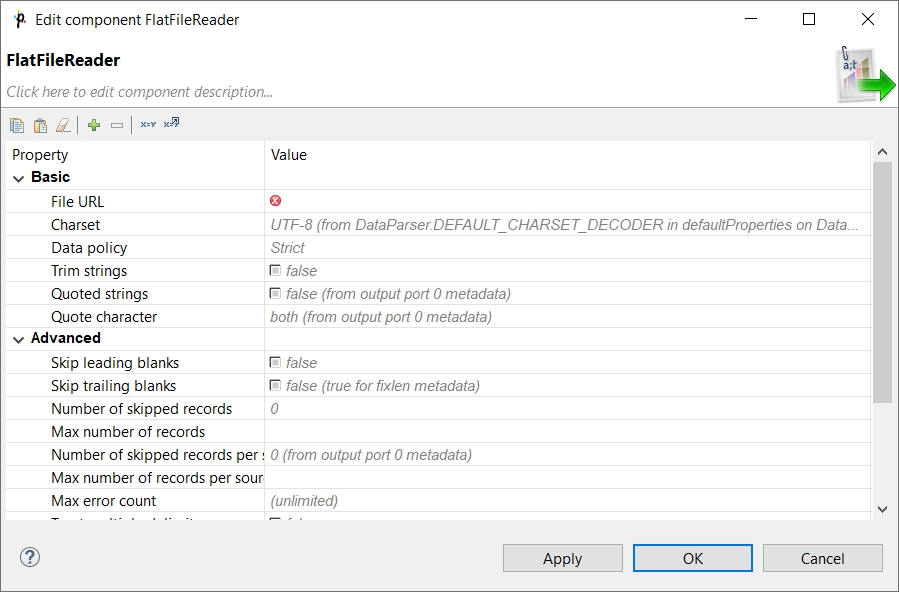Click the copy properties toolbar icon
This screenshot has height=592, width=899.
[17, 125]
